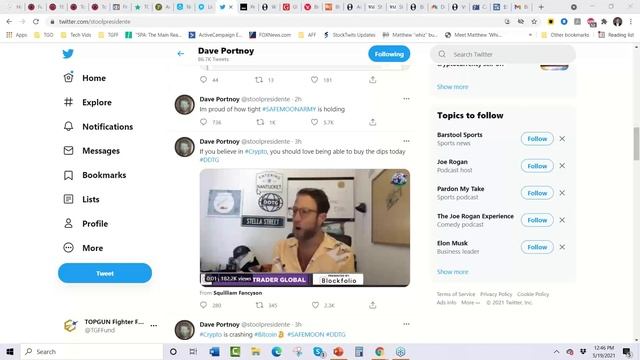
Task: Open more options on Crypto is crashing tweet
Action: [406, 324]
